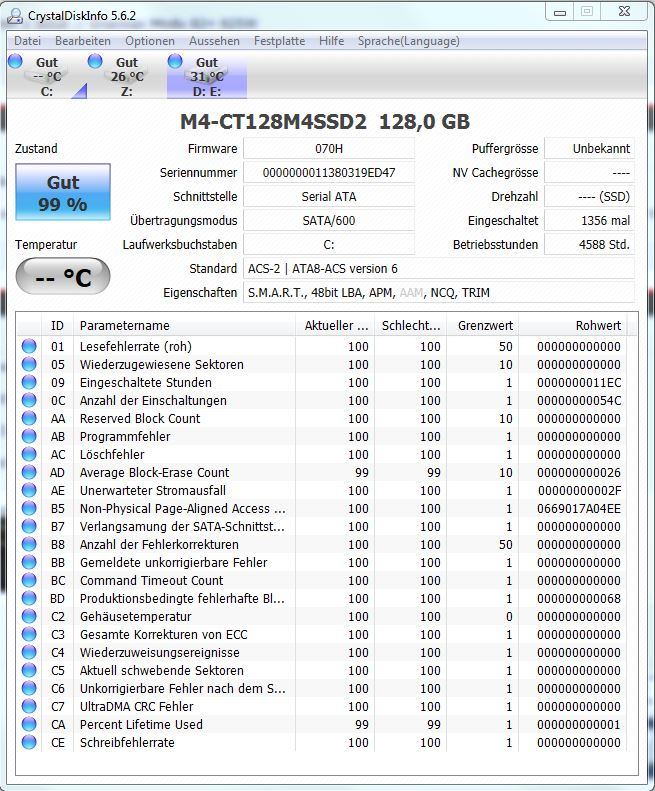Click the Eigenschaften field with S.M.A.R.T.

click(439, 293)
